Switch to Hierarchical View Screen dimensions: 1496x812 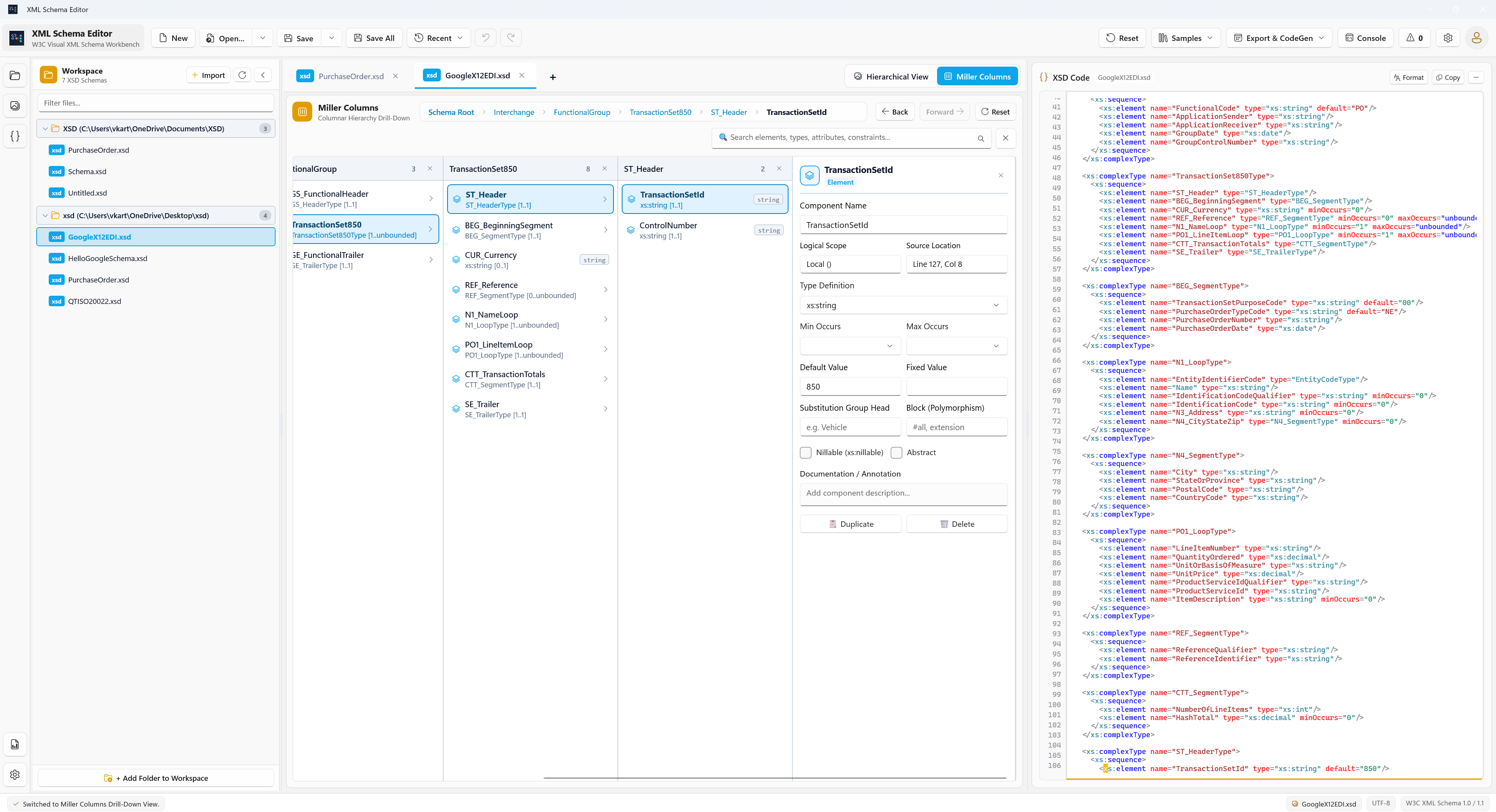(x=891, y=77)
